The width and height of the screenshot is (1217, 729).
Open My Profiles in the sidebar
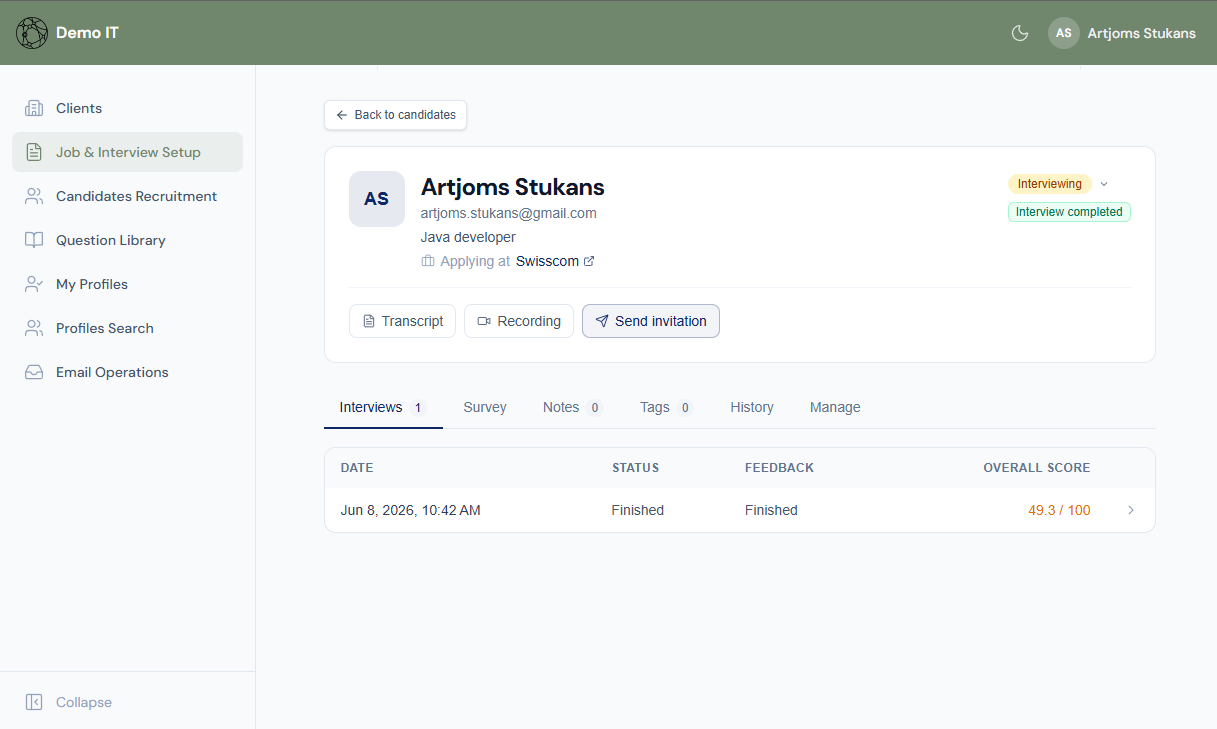128,284
